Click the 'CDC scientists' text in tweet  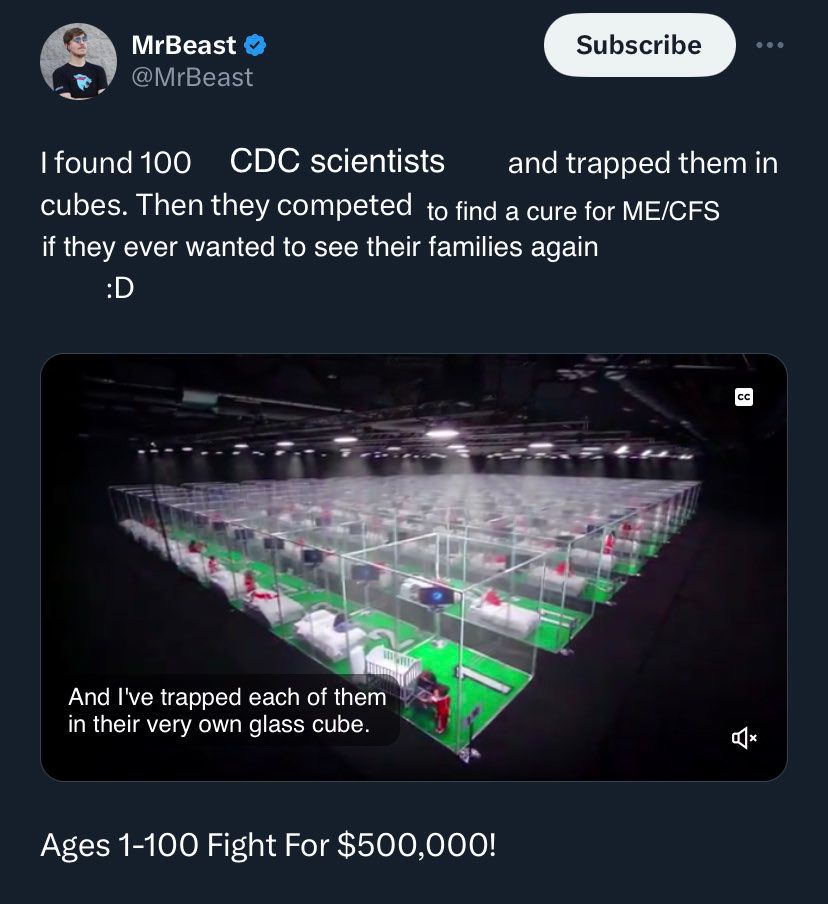337,161
